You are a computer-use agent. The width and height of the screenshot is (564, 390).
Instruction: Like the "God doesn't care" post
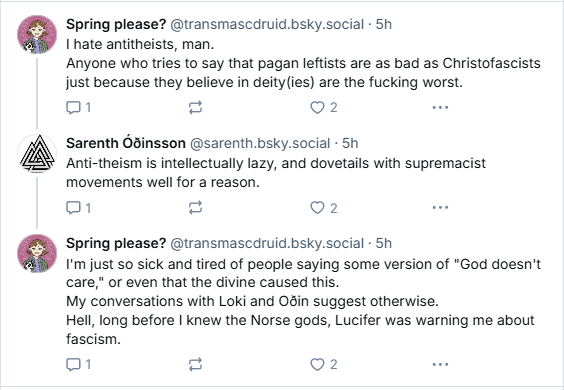[x=324, y=364]
